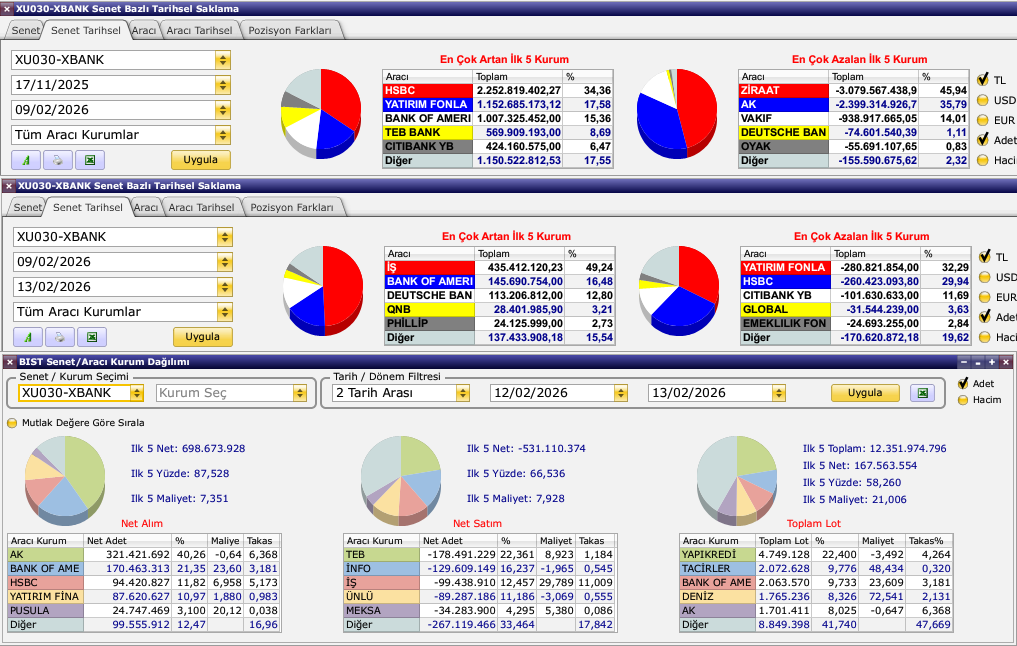Click the font 'A' icon in middle panel
This screenshot has width=1017, height=646.
coord(28,337)
